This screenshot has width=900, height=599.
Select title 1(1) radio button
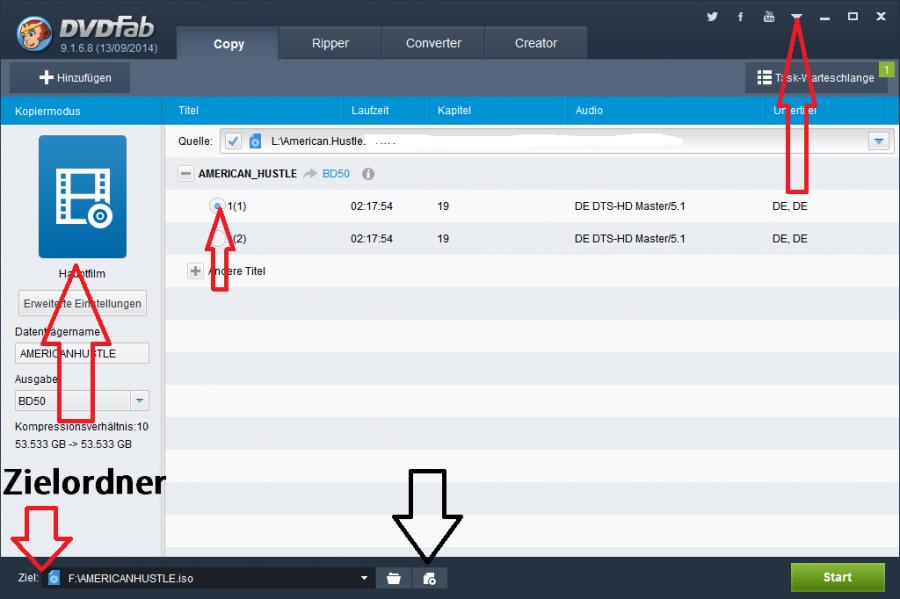[x=218, y=206]
